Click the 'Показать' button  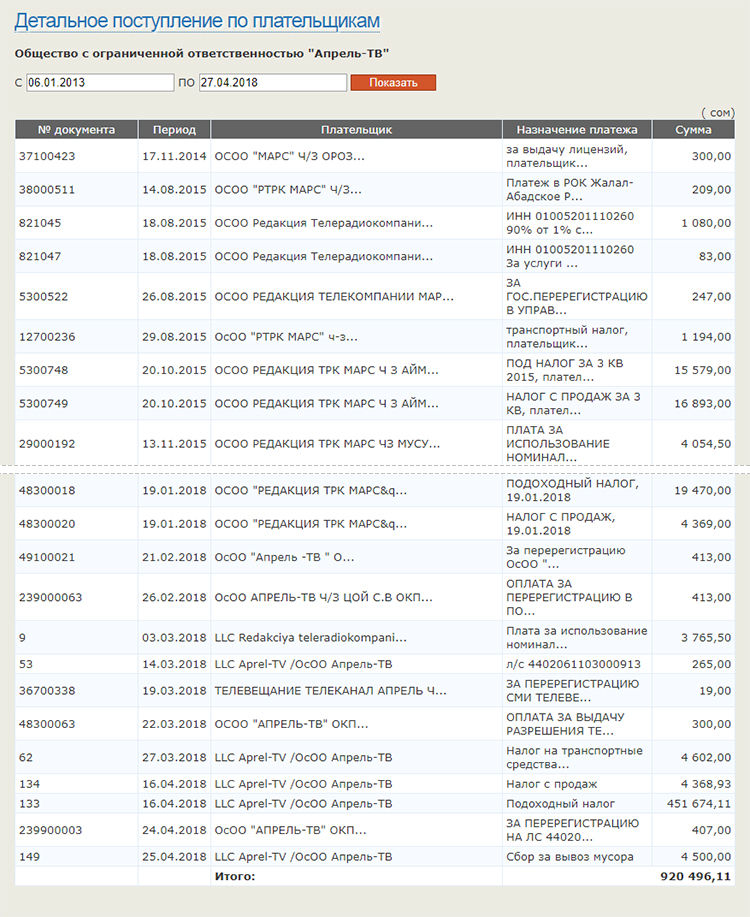coord(393,83)
